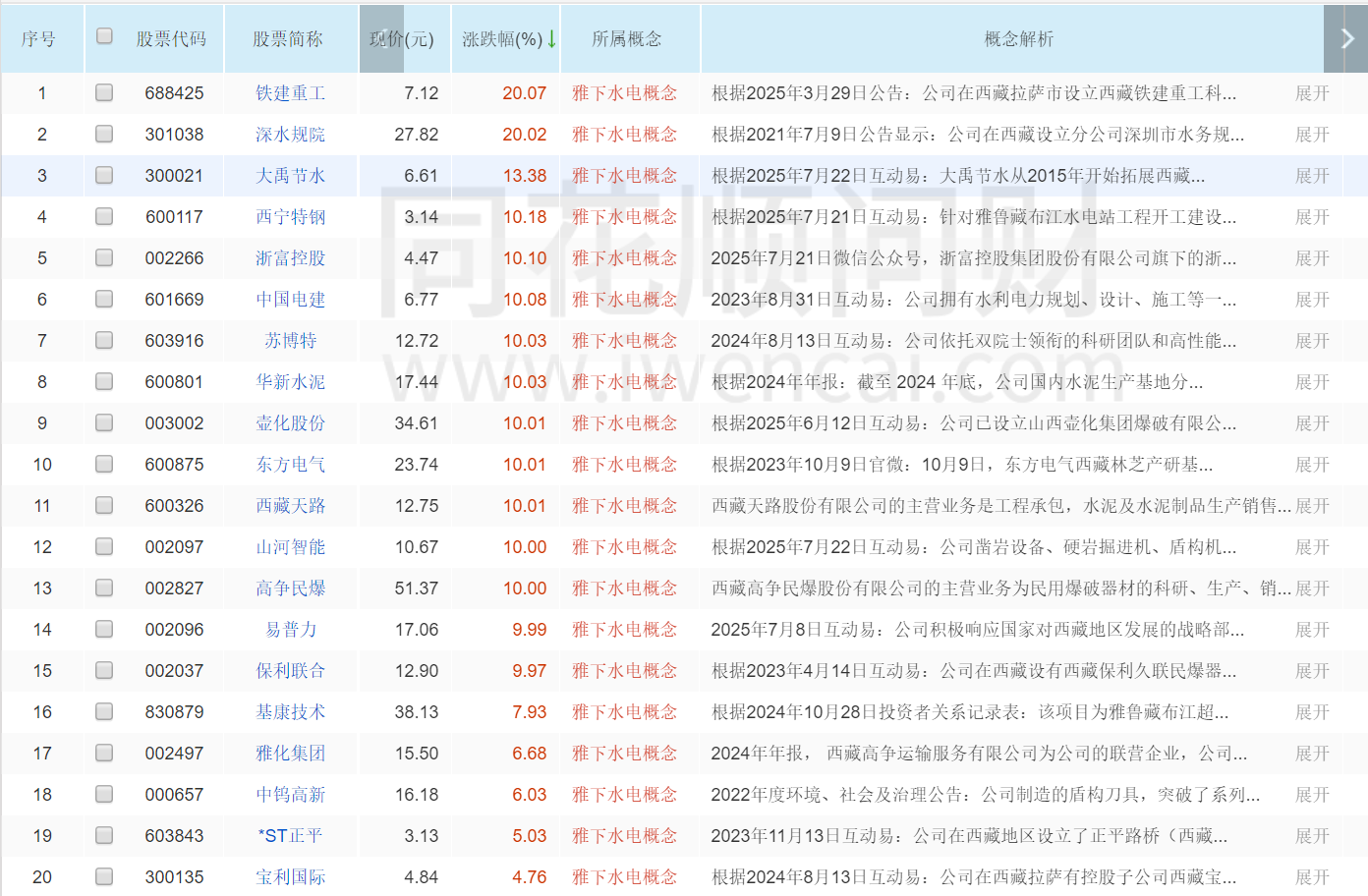Open the 深水规院 stock link

click(290, 135)
